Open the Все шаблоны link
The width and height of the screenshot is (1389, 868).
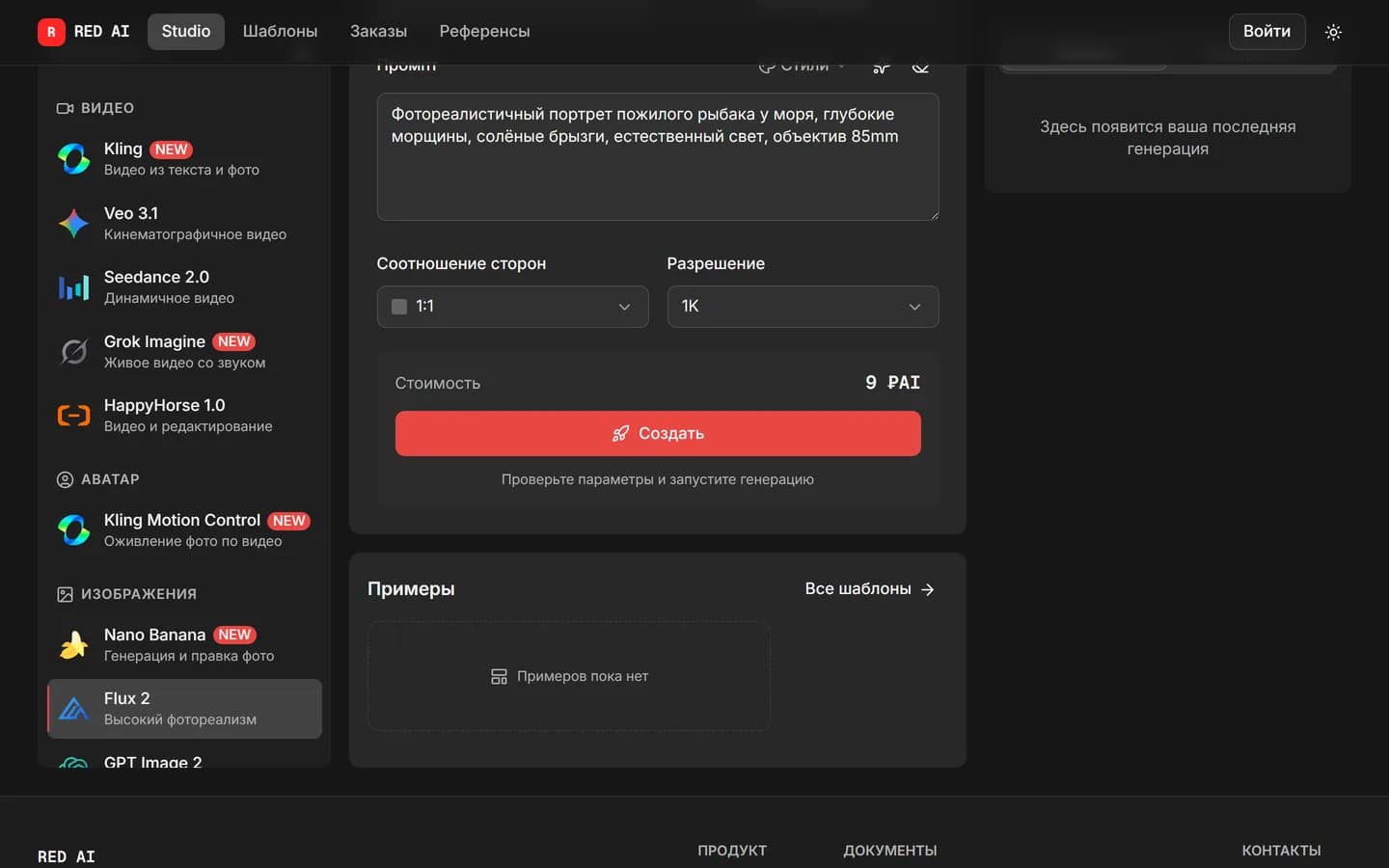point(869,589)
